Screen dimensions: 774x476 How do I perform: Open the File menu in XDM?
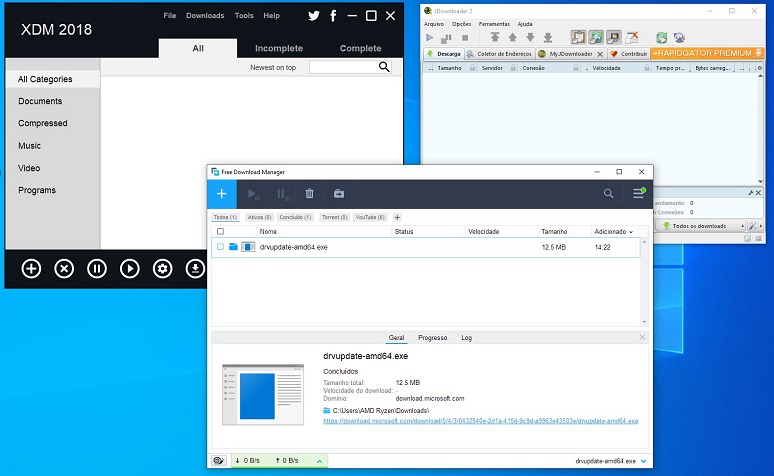pos(170,16)
